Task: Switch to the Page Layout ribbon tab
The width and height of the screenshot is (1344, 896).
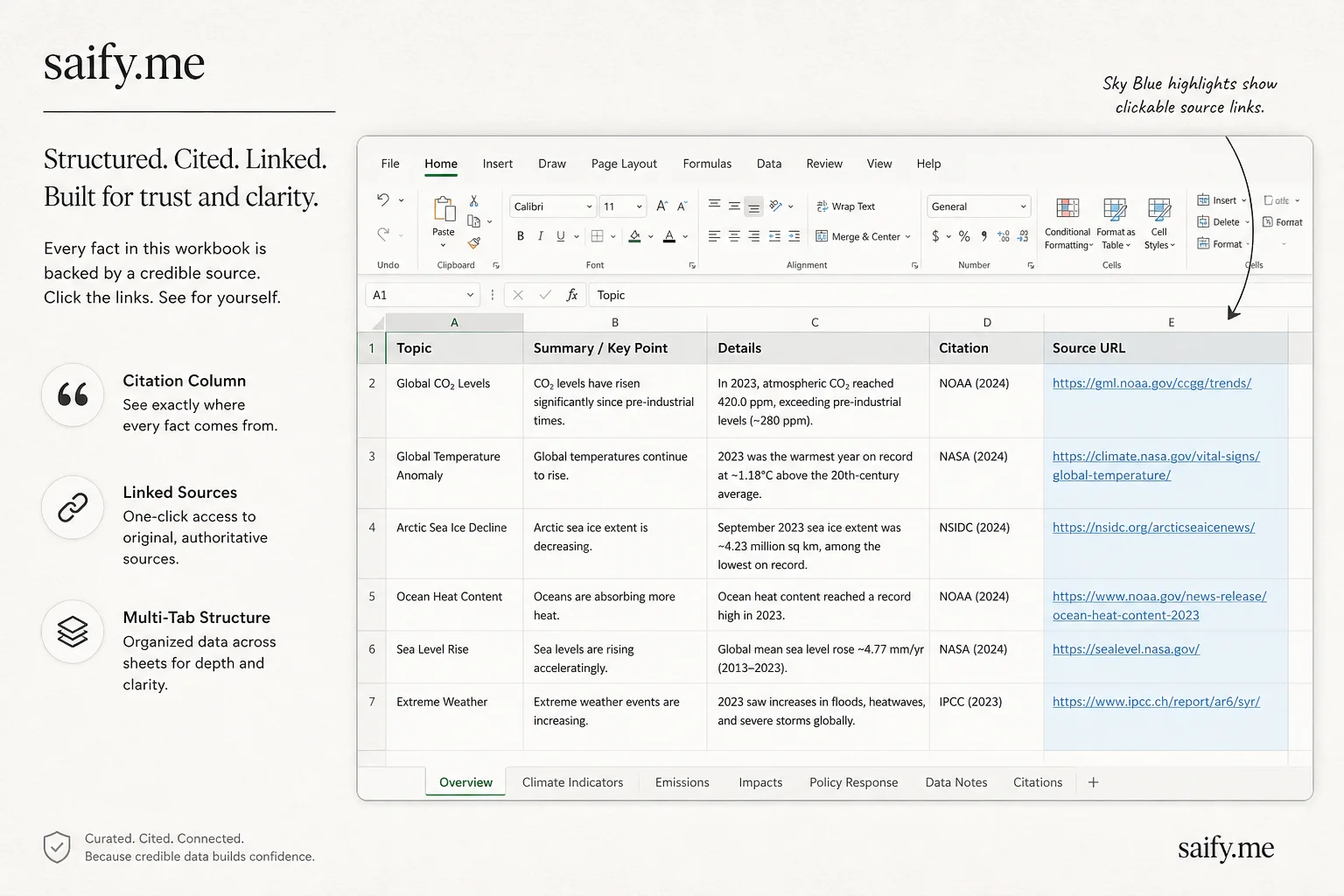Action: (x=624, y=164)
